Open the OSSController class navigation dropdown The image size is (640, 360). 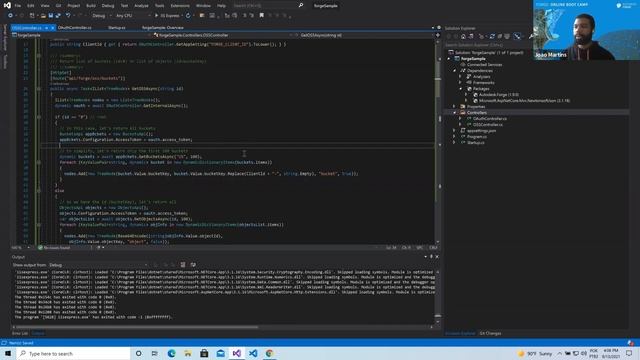[x=224, y=35]
